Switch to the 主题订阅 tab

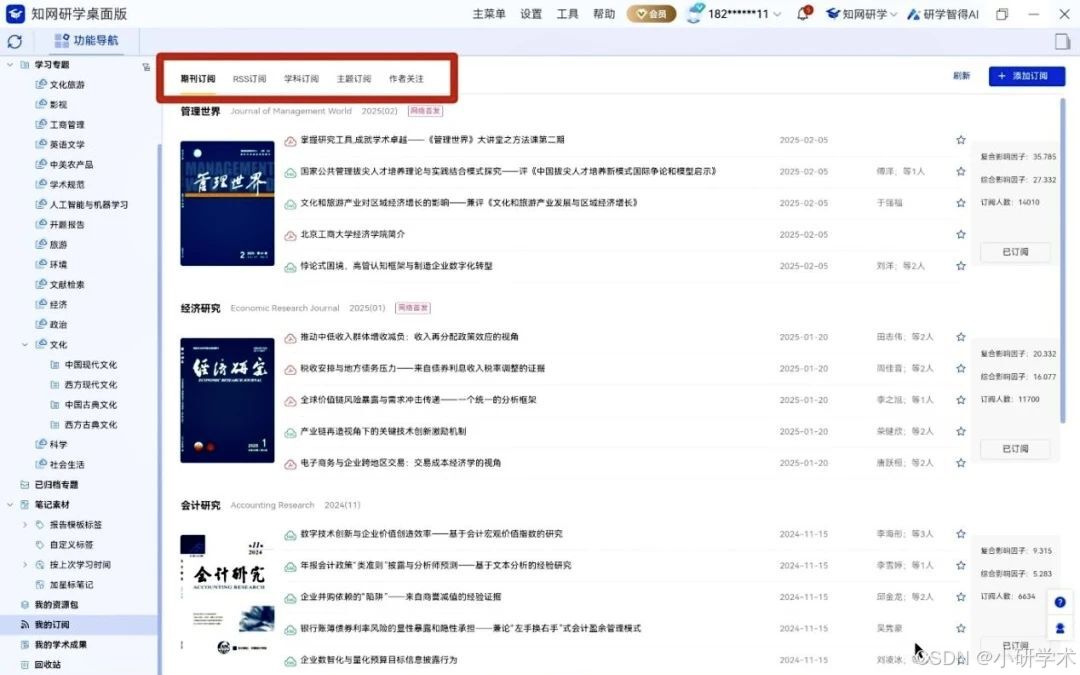[x=353, y=79]
